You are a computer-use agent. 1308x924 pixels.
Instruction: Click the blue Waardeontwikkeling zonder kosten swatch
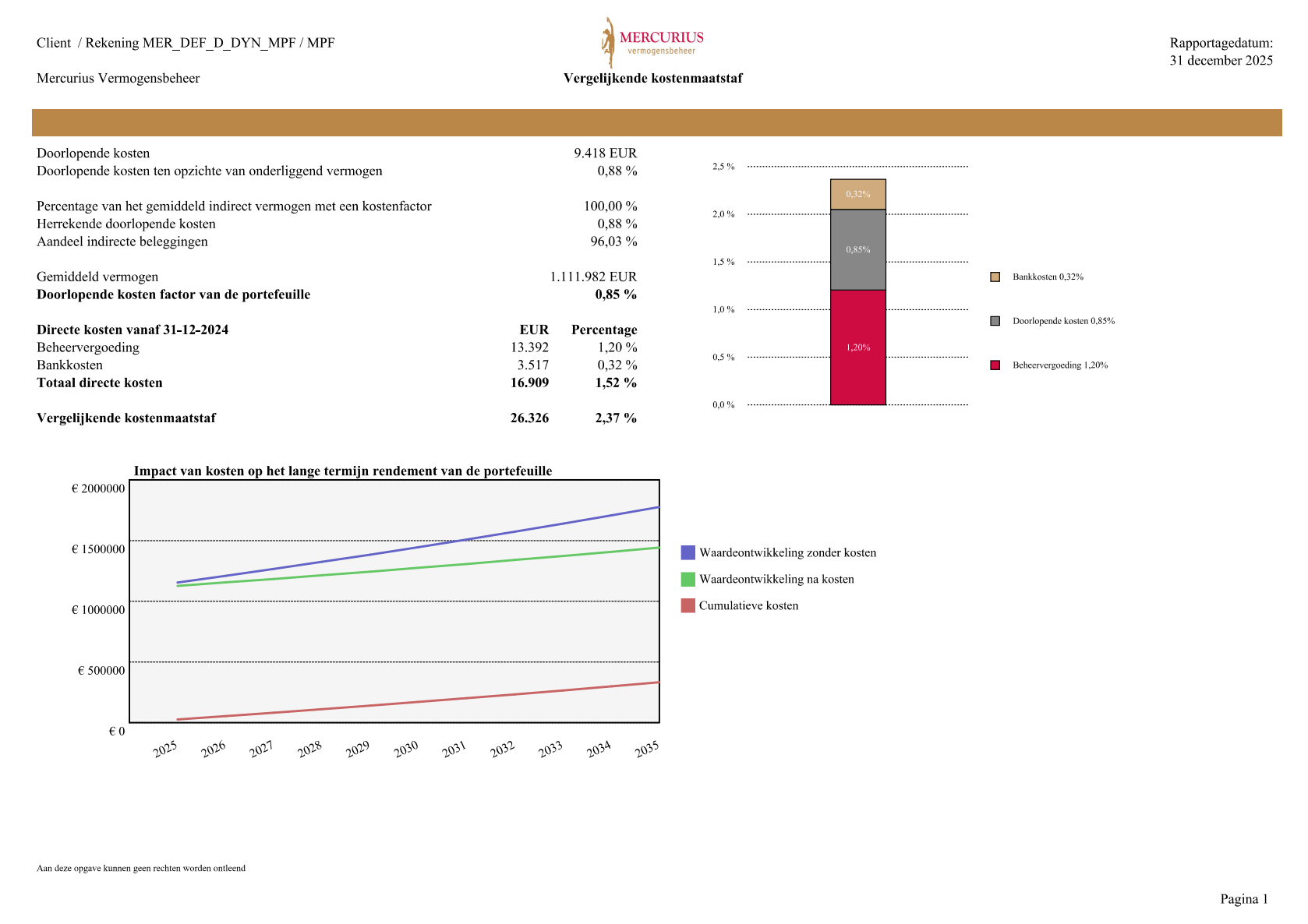[688, 553]
